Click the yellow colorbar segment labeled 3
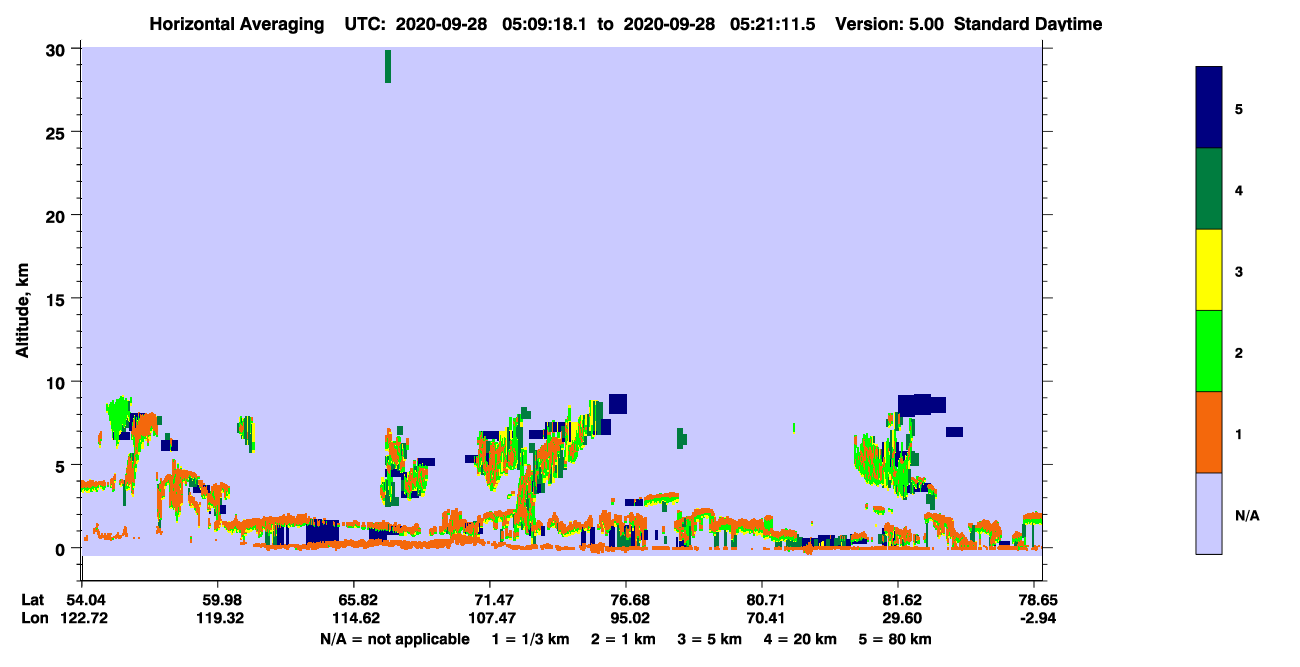The image size is (1300, 667). [x=1209, y=270]
